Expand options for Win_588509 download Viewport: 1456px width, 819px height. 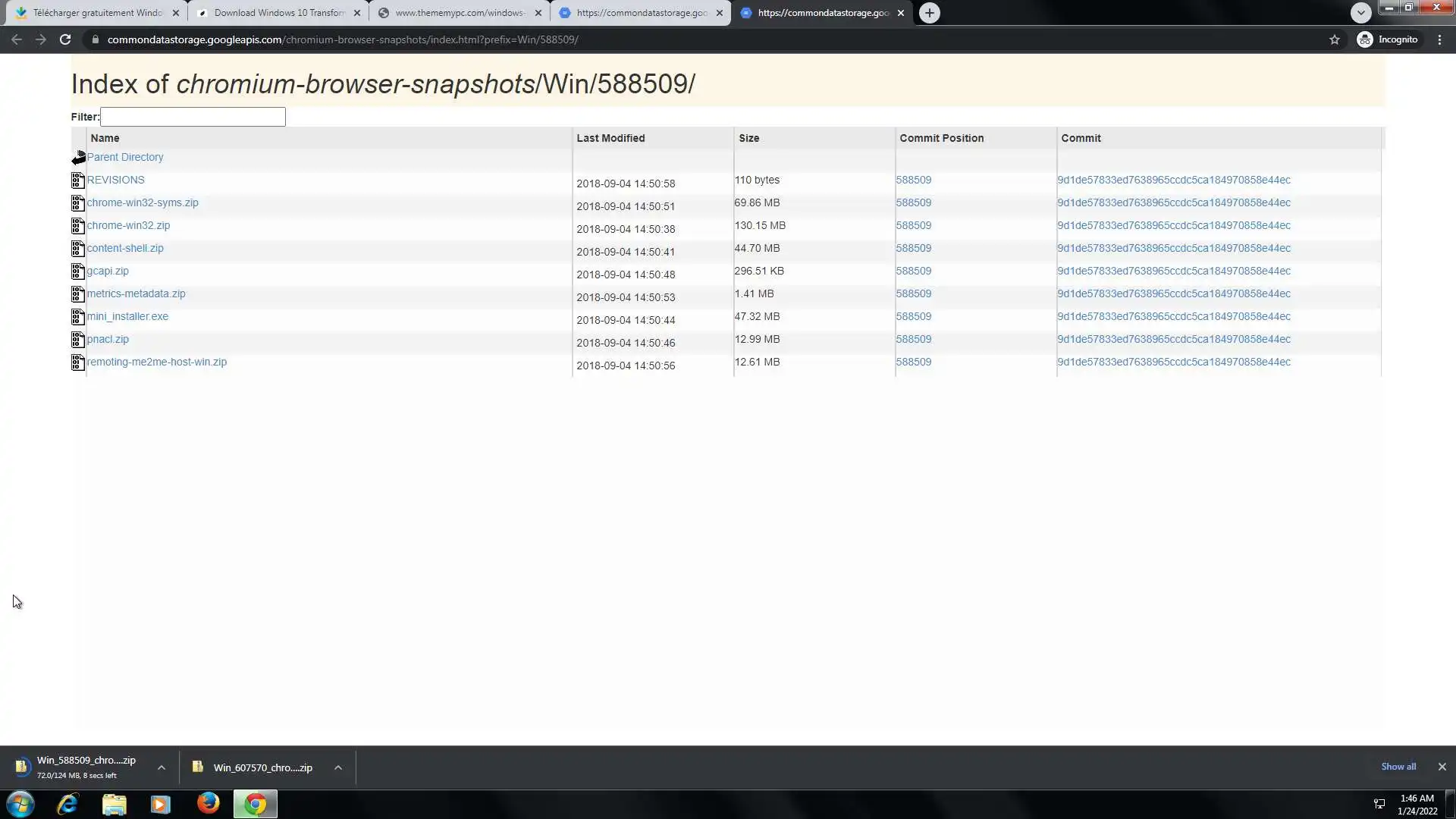(162, 767)
